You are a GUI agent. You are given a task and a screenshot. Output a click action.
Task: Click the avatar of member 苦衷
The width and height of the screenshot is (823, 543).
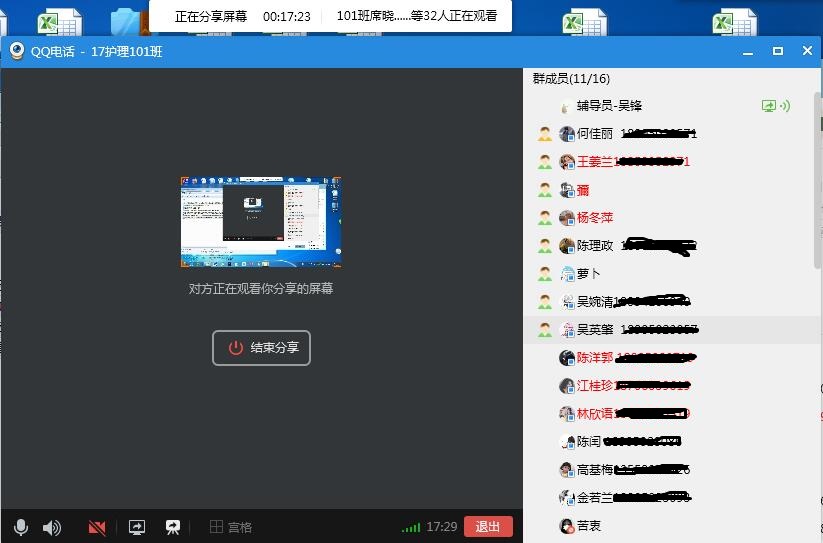(x=567, y=526)
